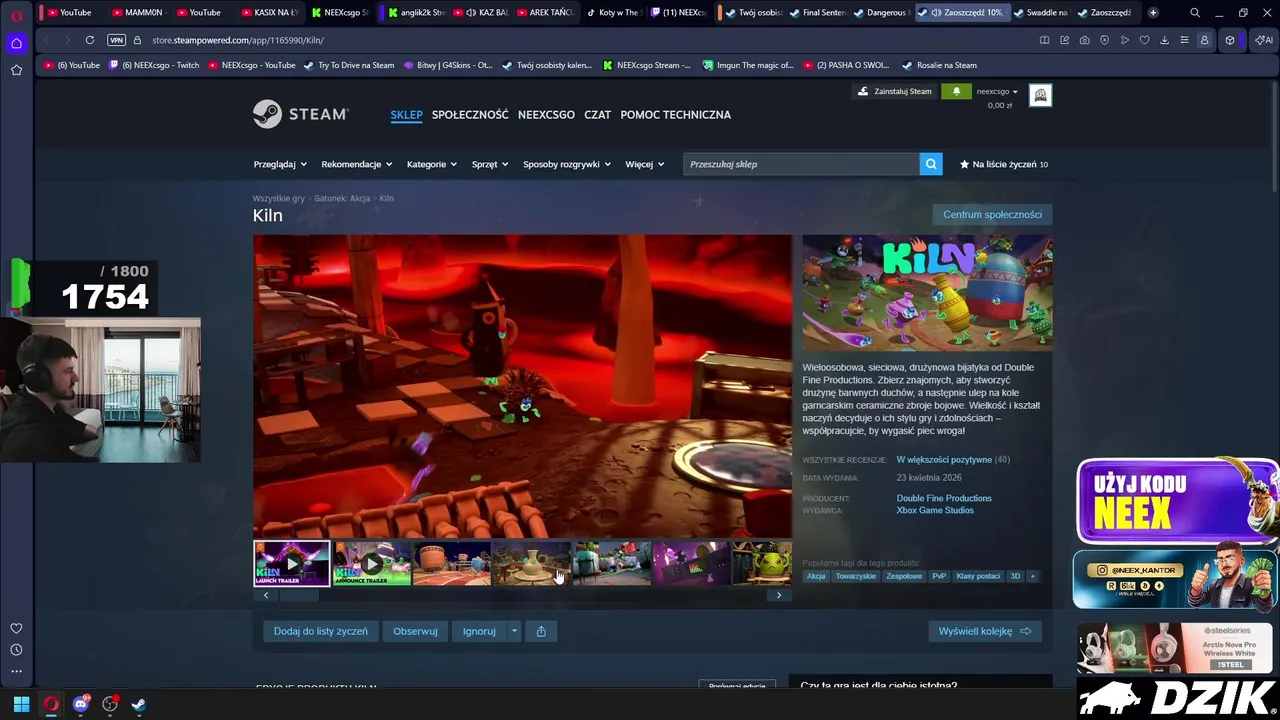Click the media strip horizontal scrollbar handle

[298, 595]
